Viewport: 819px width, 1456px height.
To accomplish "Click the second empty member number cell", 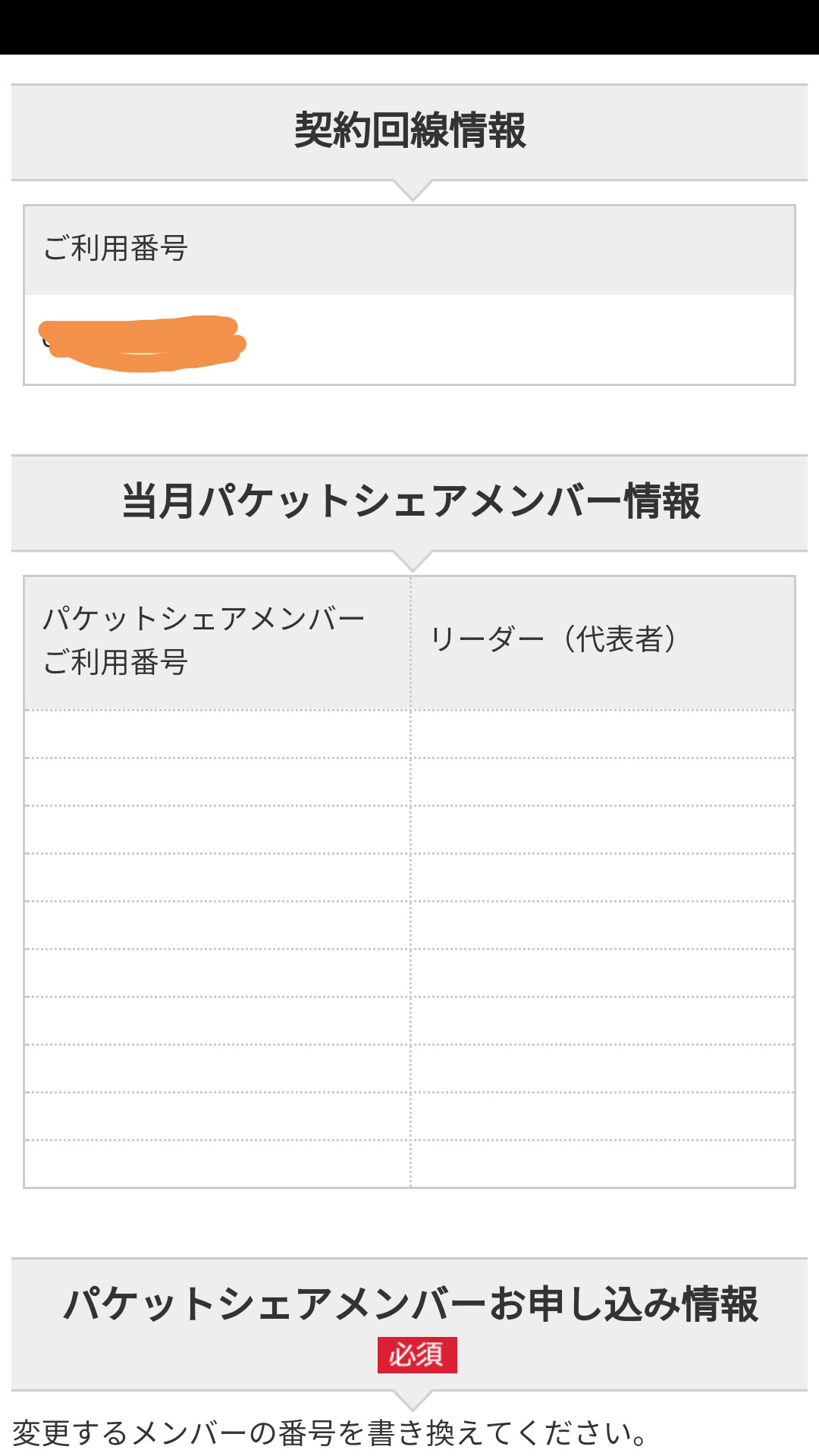I will pos(217,782).
